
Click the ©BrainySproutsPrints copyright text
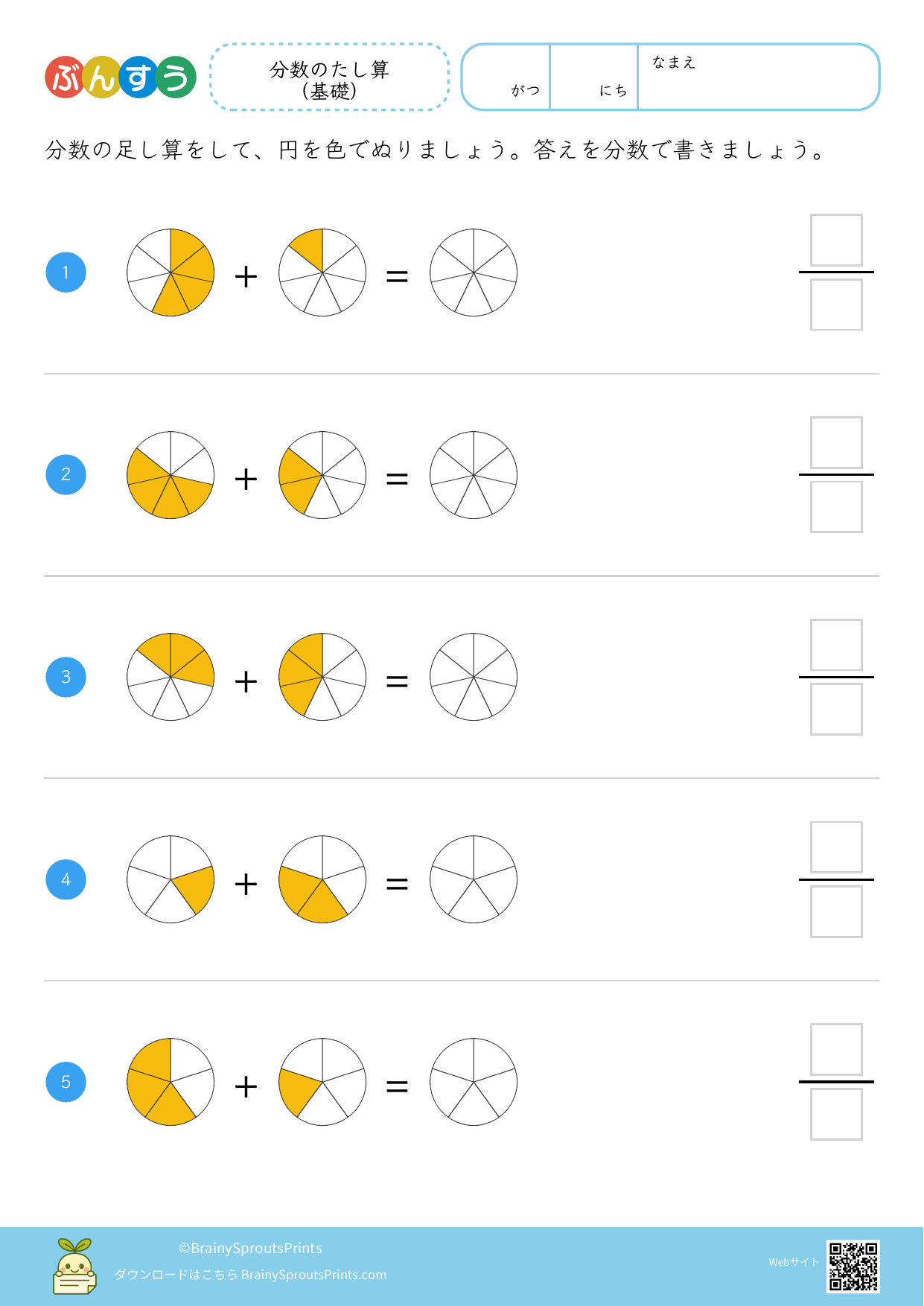coord(250,1249)
